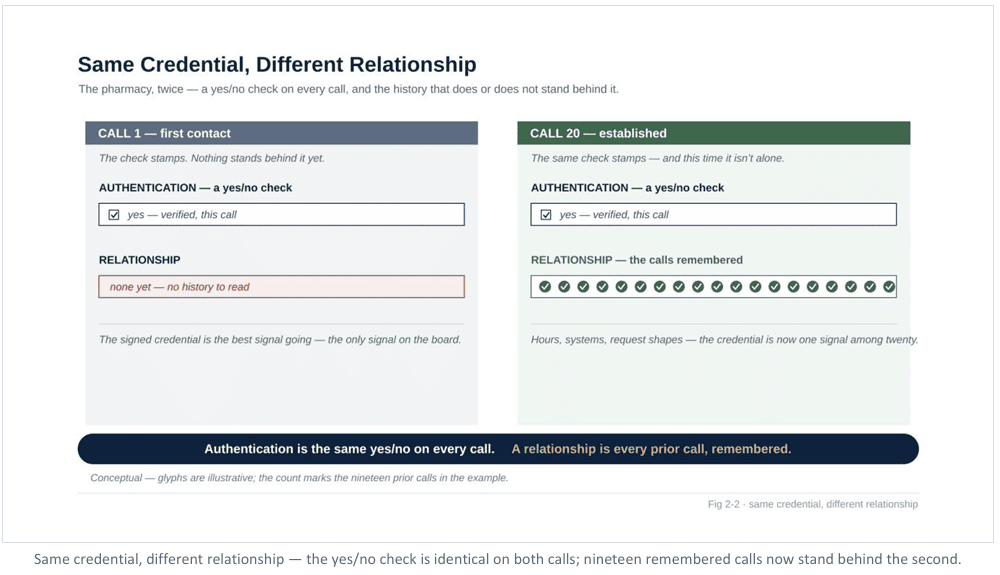This screenshot has height=575, width=1000.
Task: Click the last check circle in calls remembered row
Action: pos(889,287)
